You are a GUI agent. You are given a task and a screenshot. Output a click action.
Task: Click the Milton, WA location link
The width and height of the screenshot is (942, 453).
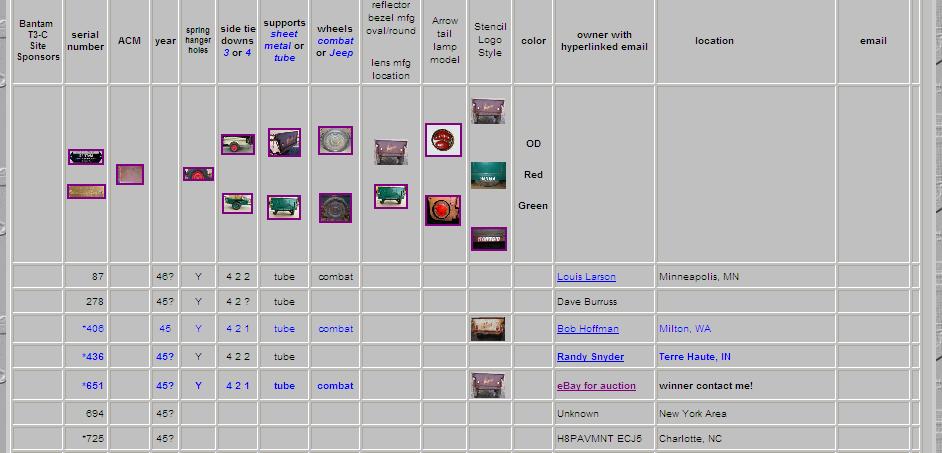[685, 329]
